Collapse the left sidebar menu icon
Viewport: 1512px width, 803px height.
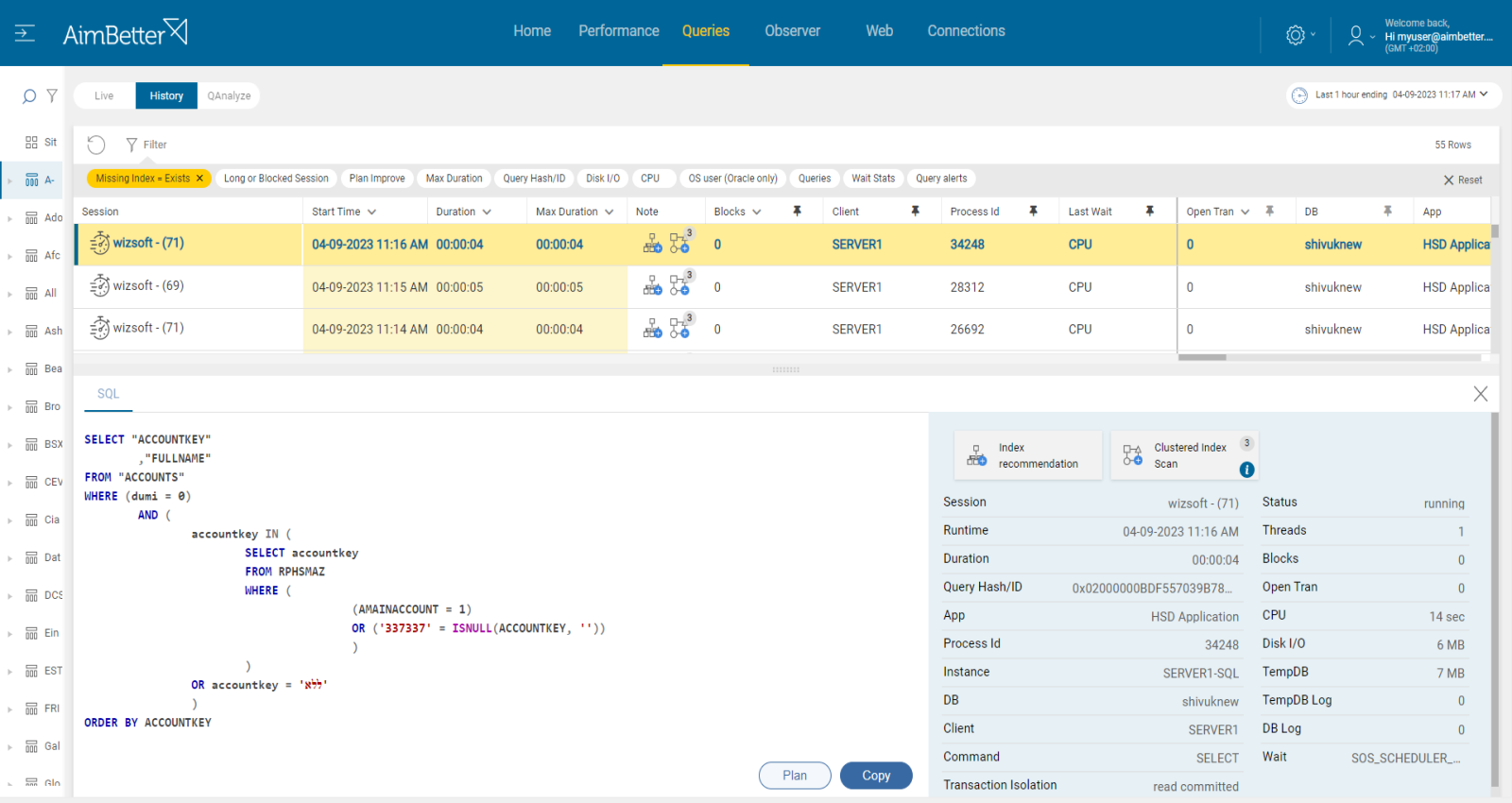[26, 33]
